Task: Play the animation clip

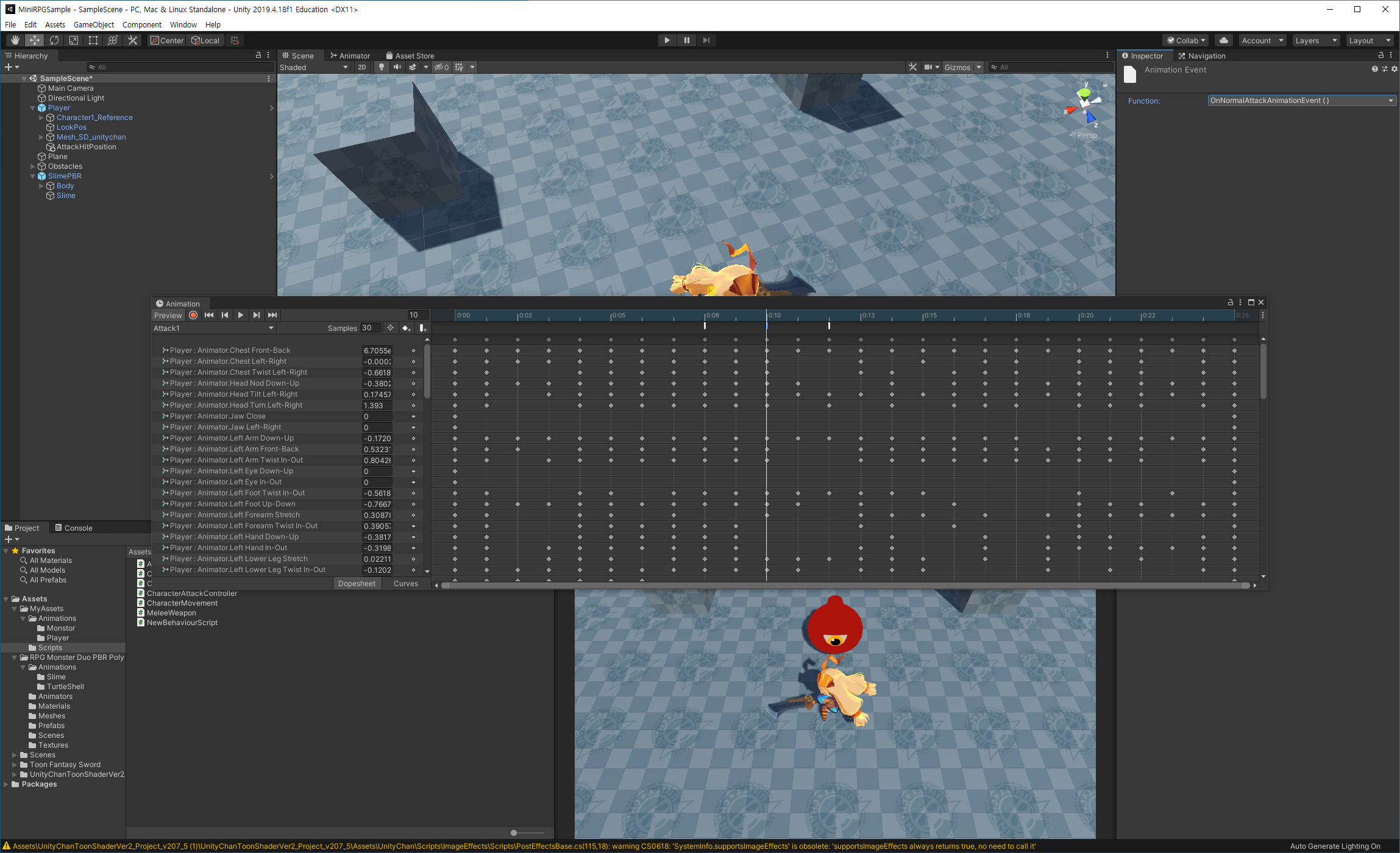Action: [241, 315]
